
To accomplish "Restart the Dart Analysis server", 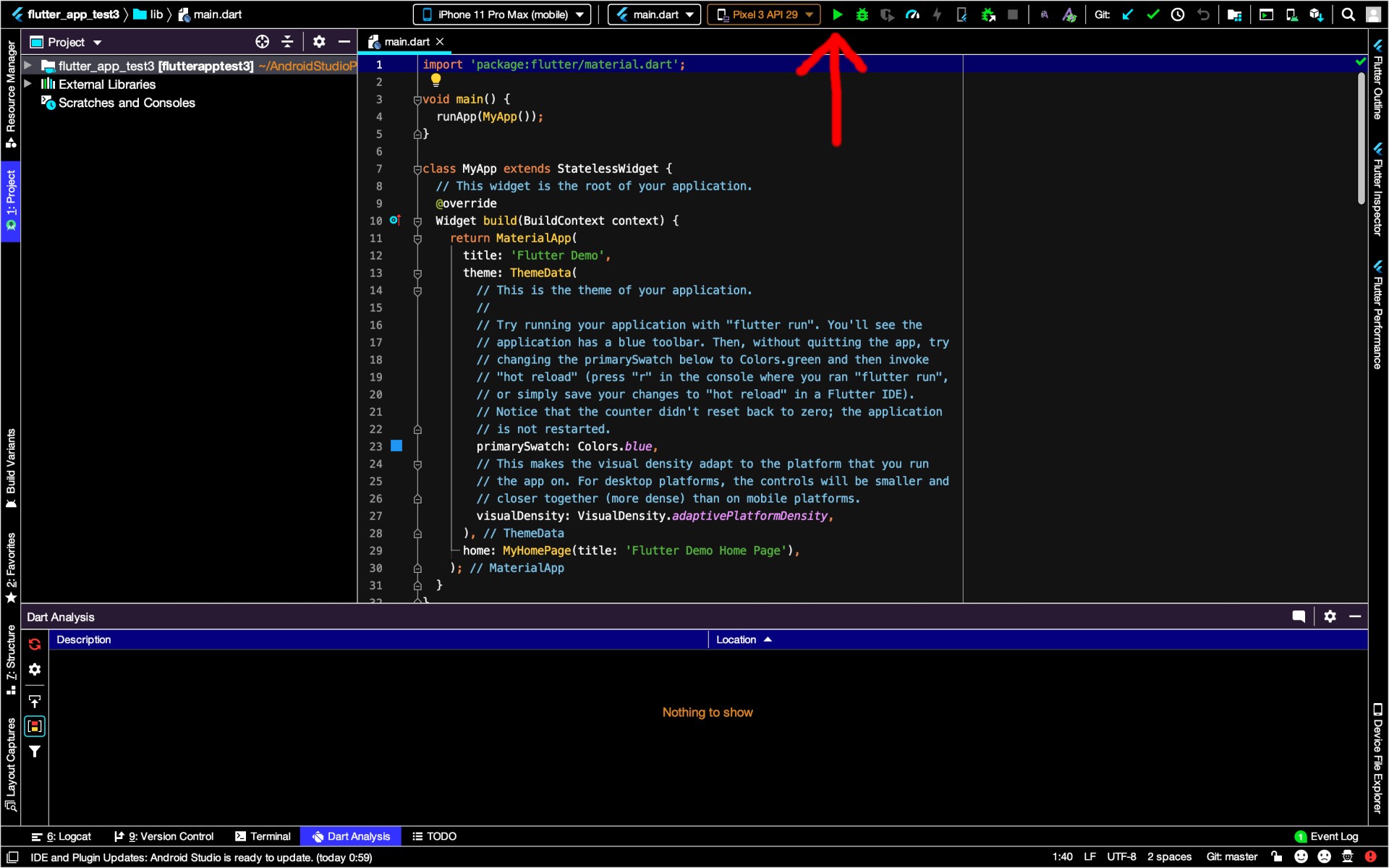I will [x=35, y=644].
